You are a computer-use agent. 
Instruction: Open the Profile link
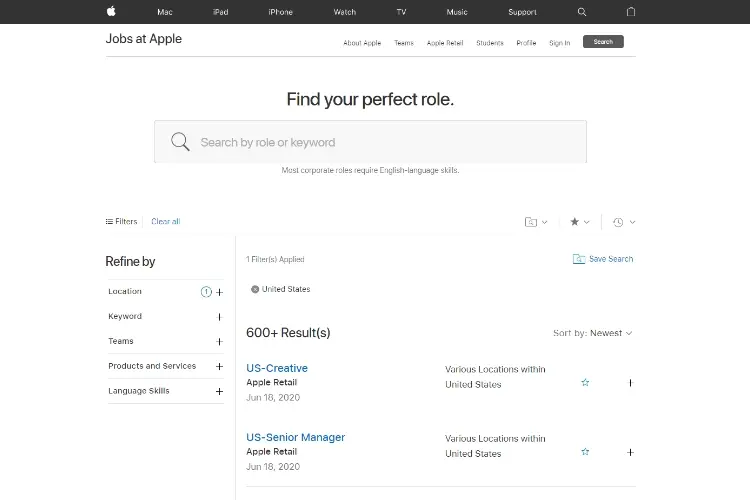(x=526, y=43)
